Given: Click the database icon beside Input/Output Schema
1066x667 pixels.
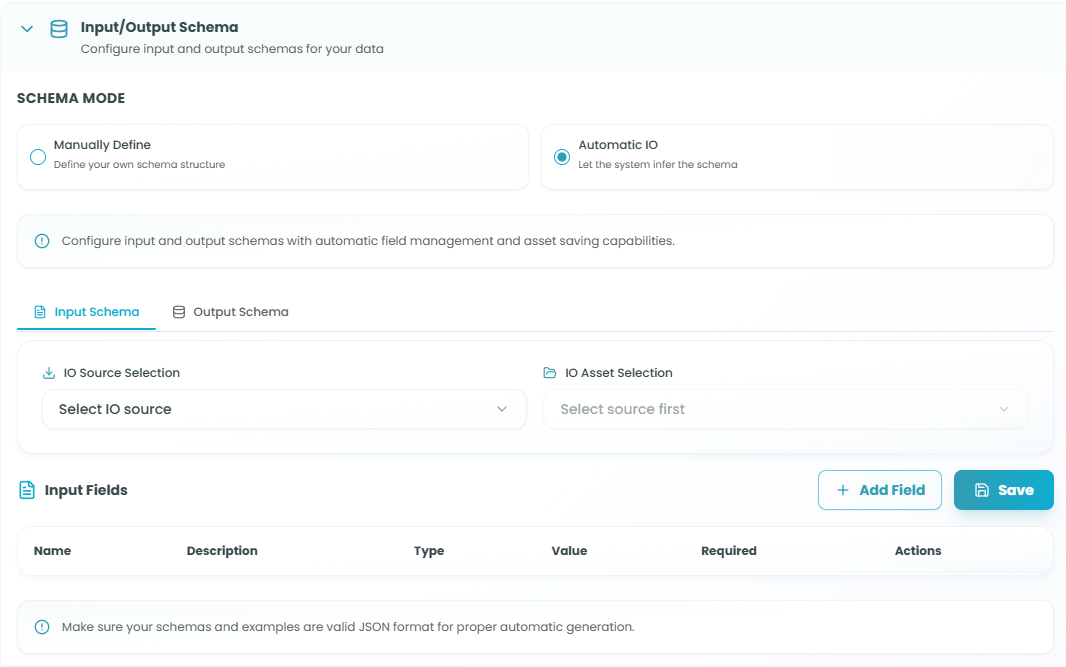Looking at the screenshot, I should pos(59,29).
